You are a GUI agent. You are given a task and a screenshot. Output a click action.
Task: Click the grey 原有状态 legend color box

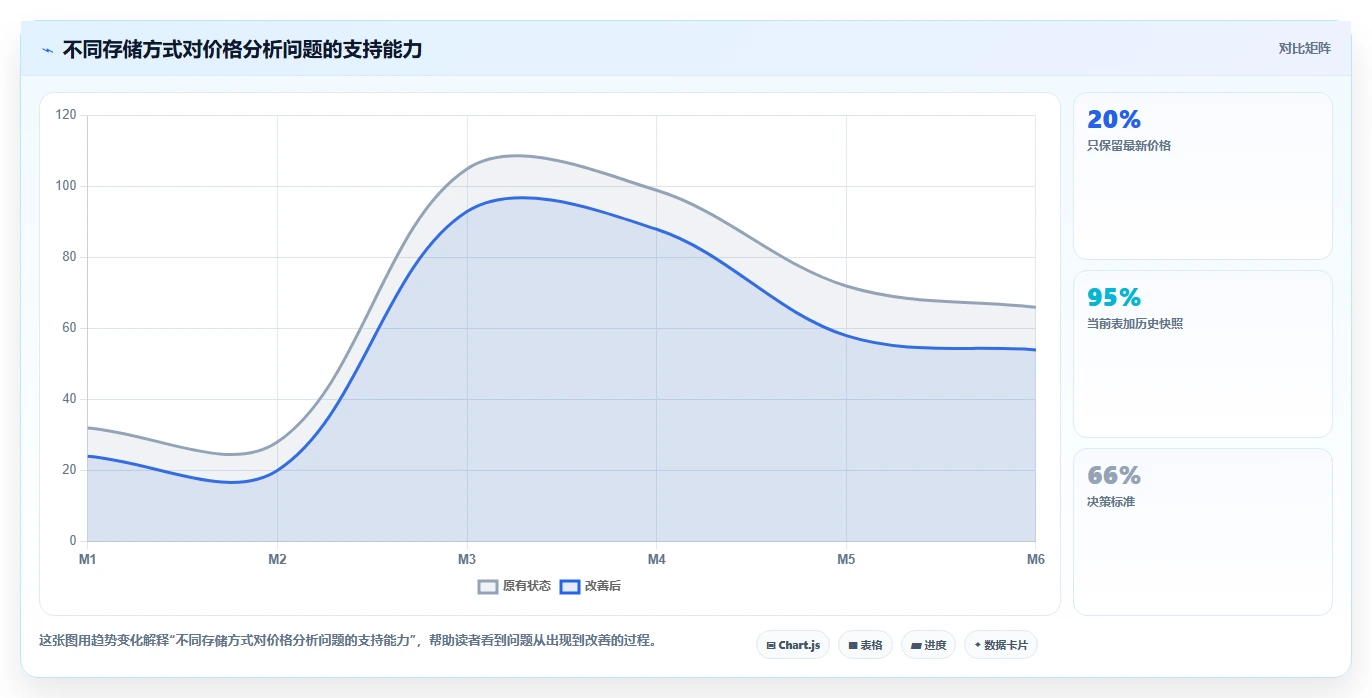[488, 586]
